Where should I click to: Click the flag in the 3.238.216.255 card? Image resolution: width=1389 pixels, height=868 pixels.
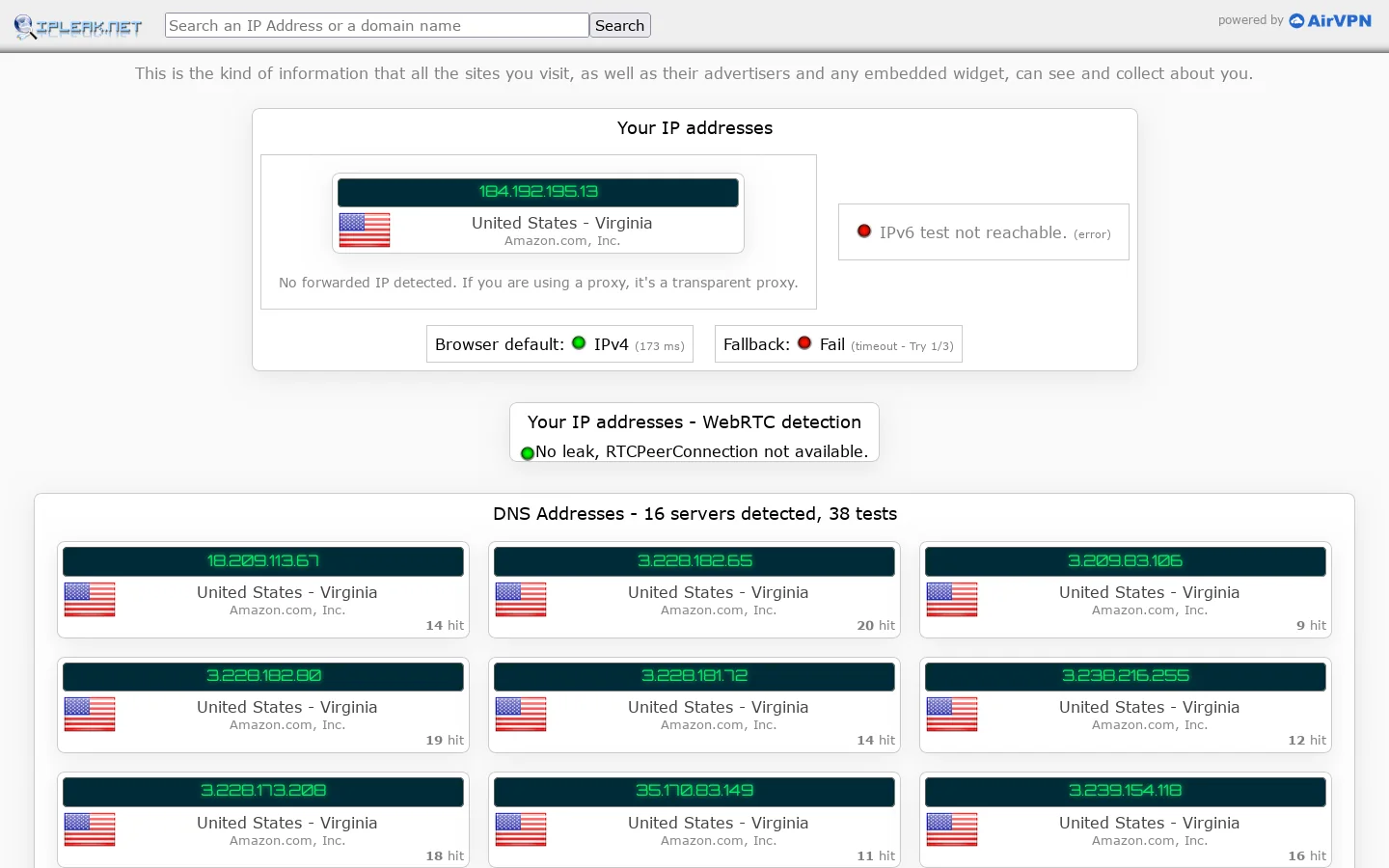(x=952, y=714)
